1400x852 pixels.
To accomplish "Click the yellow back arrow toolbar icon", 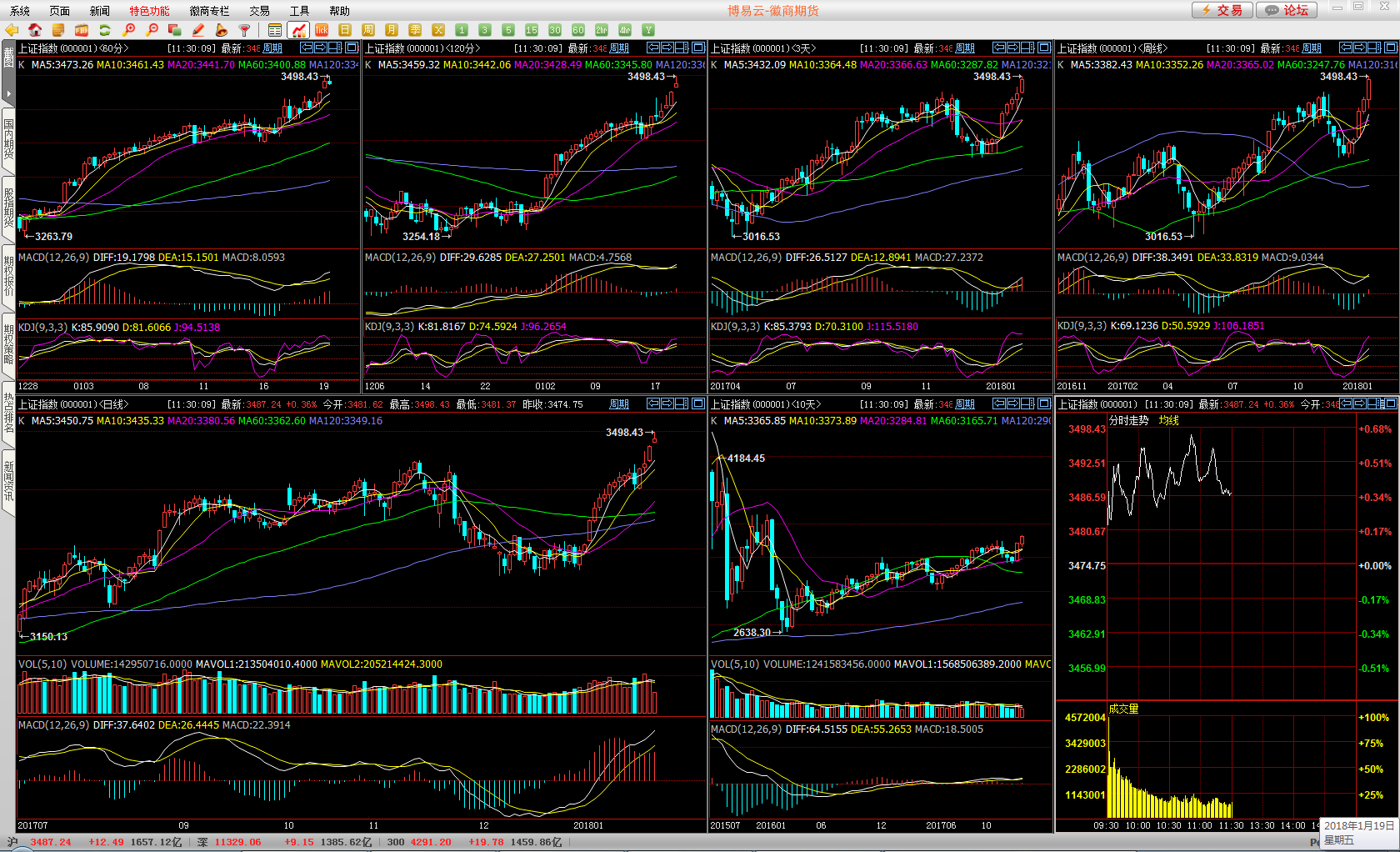I will point(12,30).
